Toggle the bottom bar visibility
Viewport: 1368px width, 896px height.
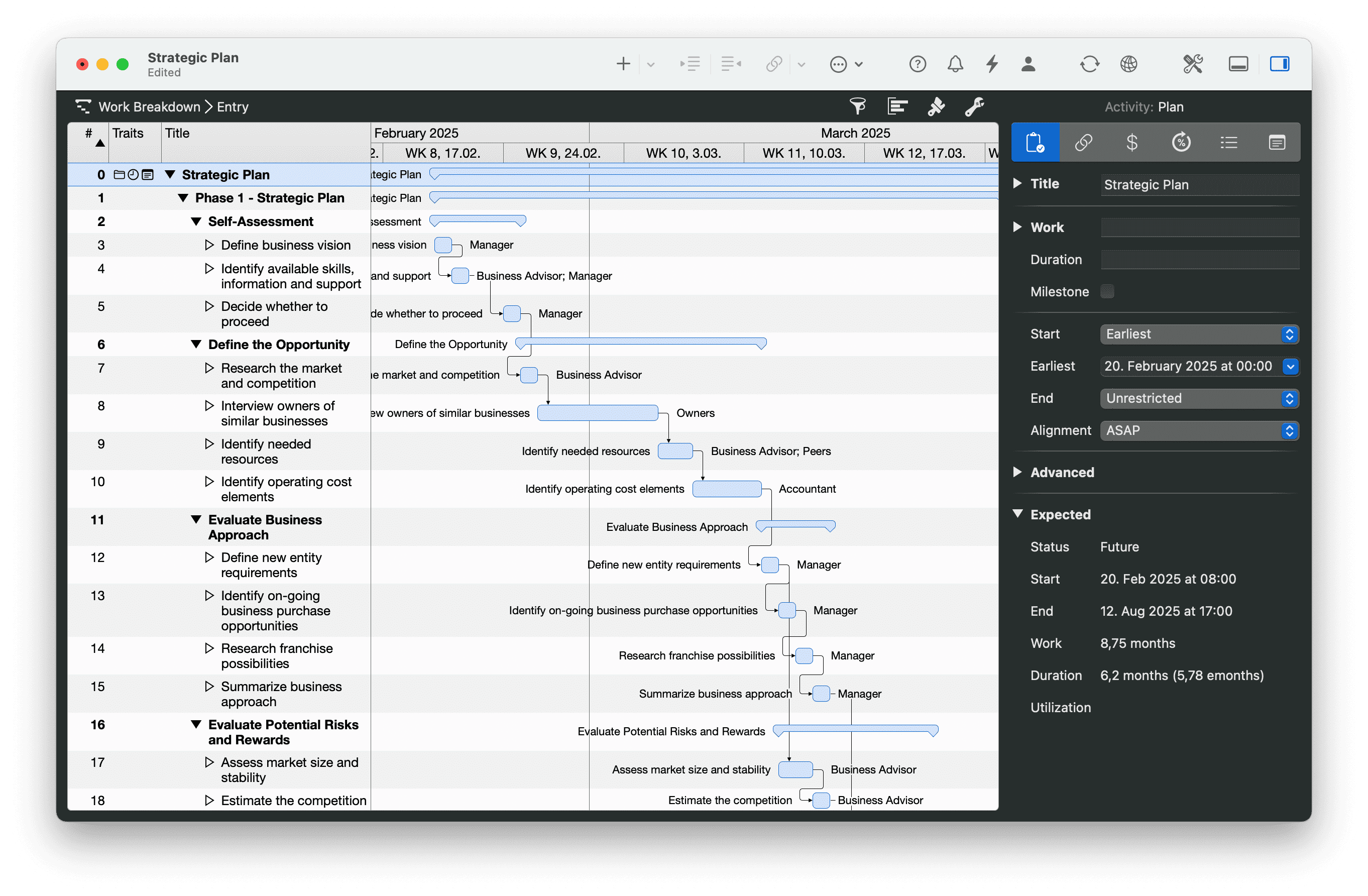click(1238, 64)
